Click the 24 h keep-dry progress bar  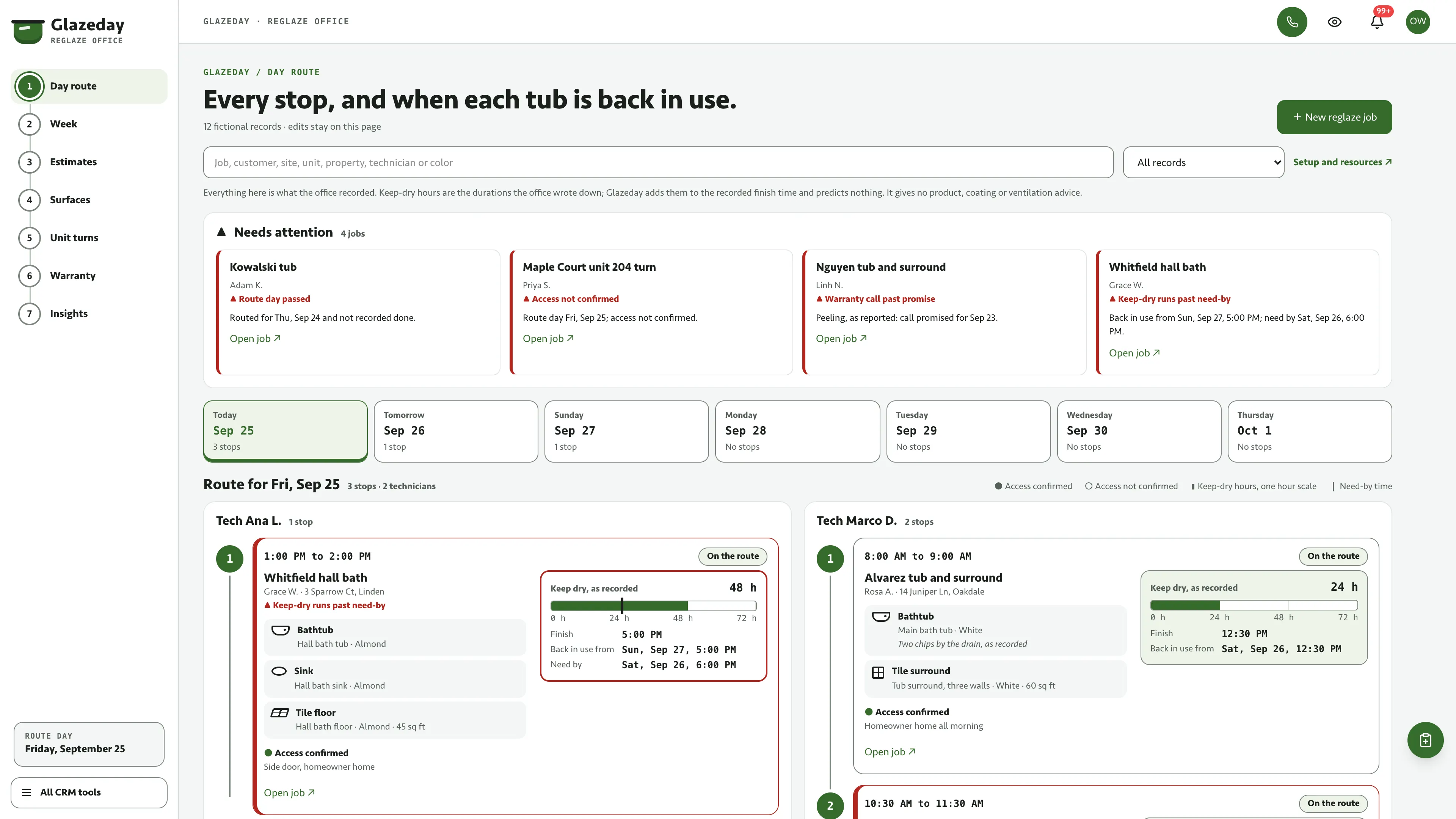click(1254, 605)
